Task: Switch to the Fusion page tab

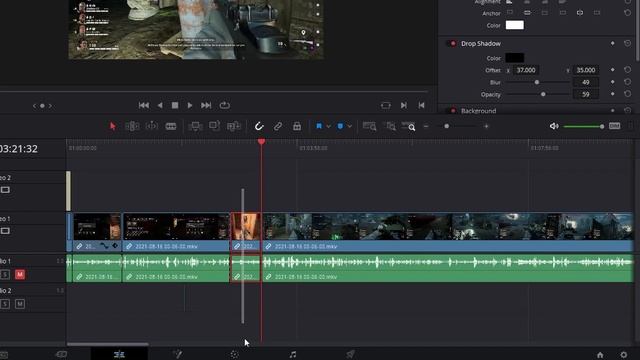Action: (x=177, y=354)
